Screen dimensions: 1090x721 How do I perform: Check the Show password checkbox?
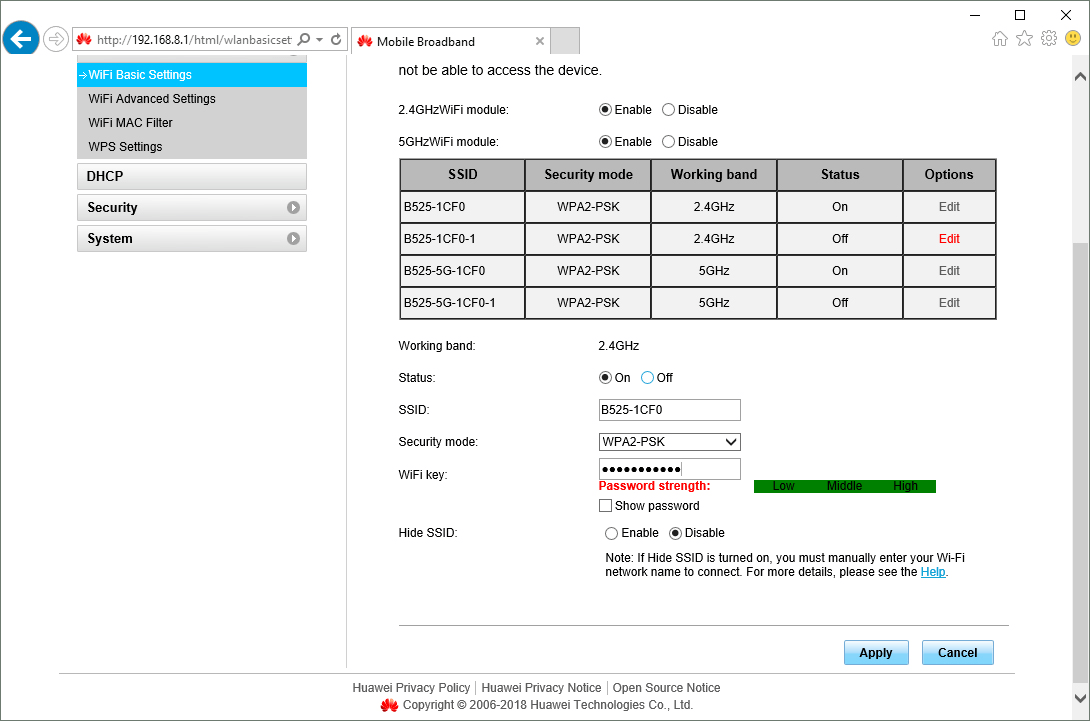click(x=605, y=505)
